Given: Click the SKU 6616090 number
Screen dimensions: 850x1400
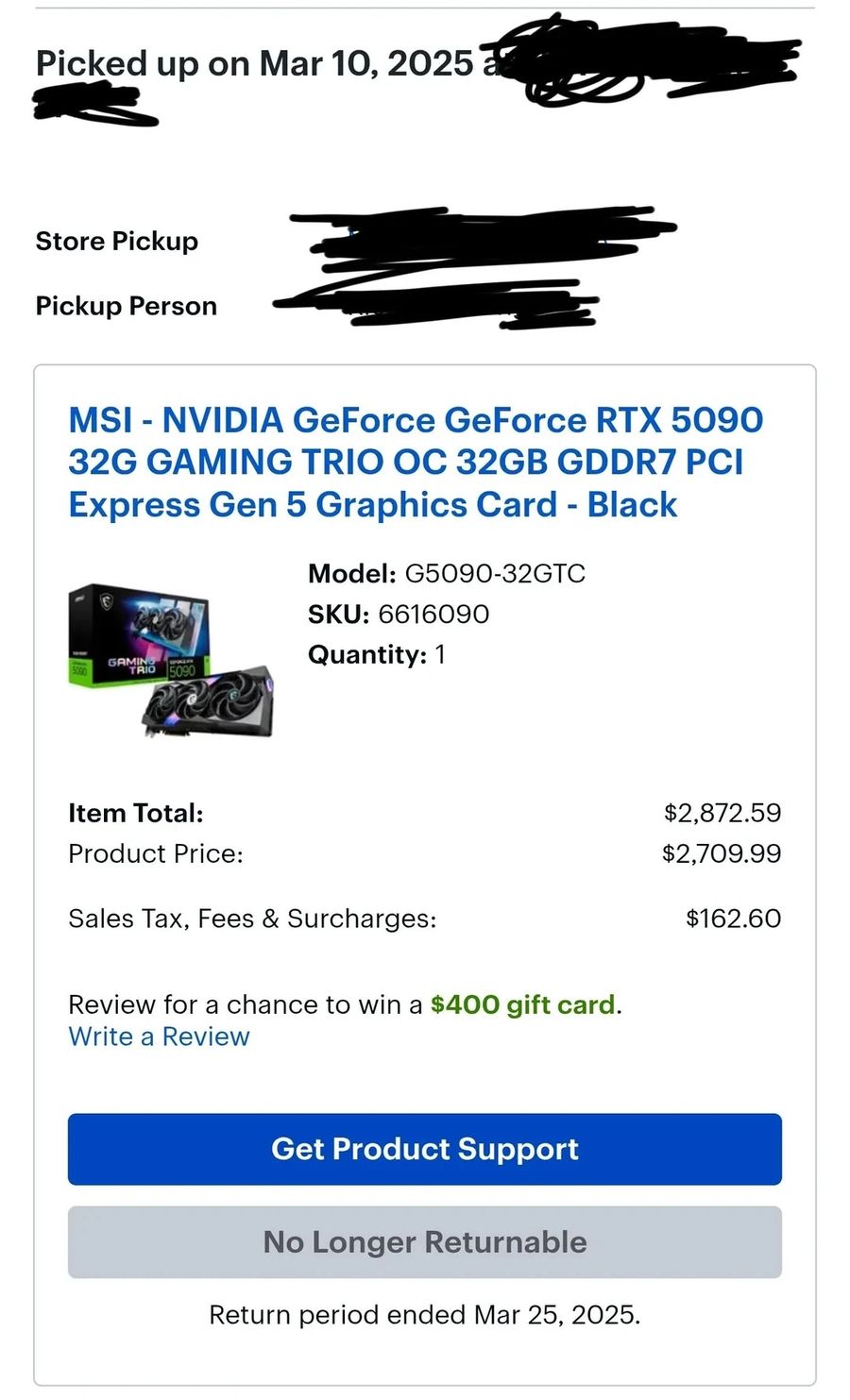Looking at the screenshot, I should [433, 615].
